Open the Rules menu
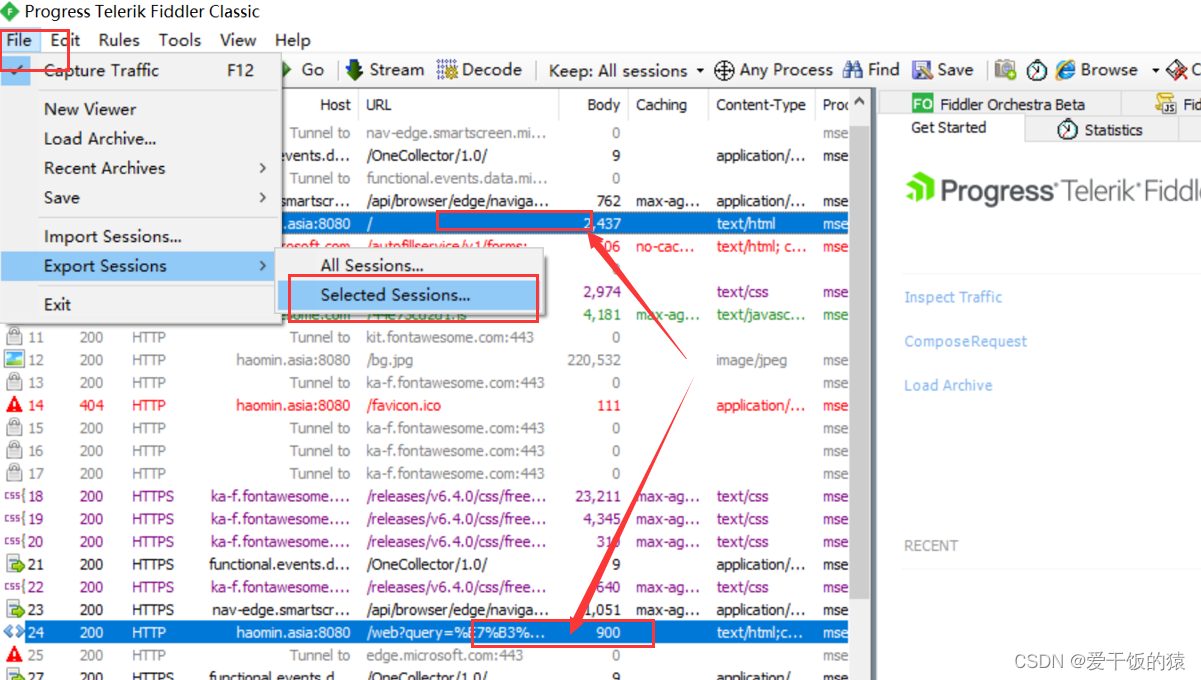This screenshot has height=680, width=1201. click(119, 40)
